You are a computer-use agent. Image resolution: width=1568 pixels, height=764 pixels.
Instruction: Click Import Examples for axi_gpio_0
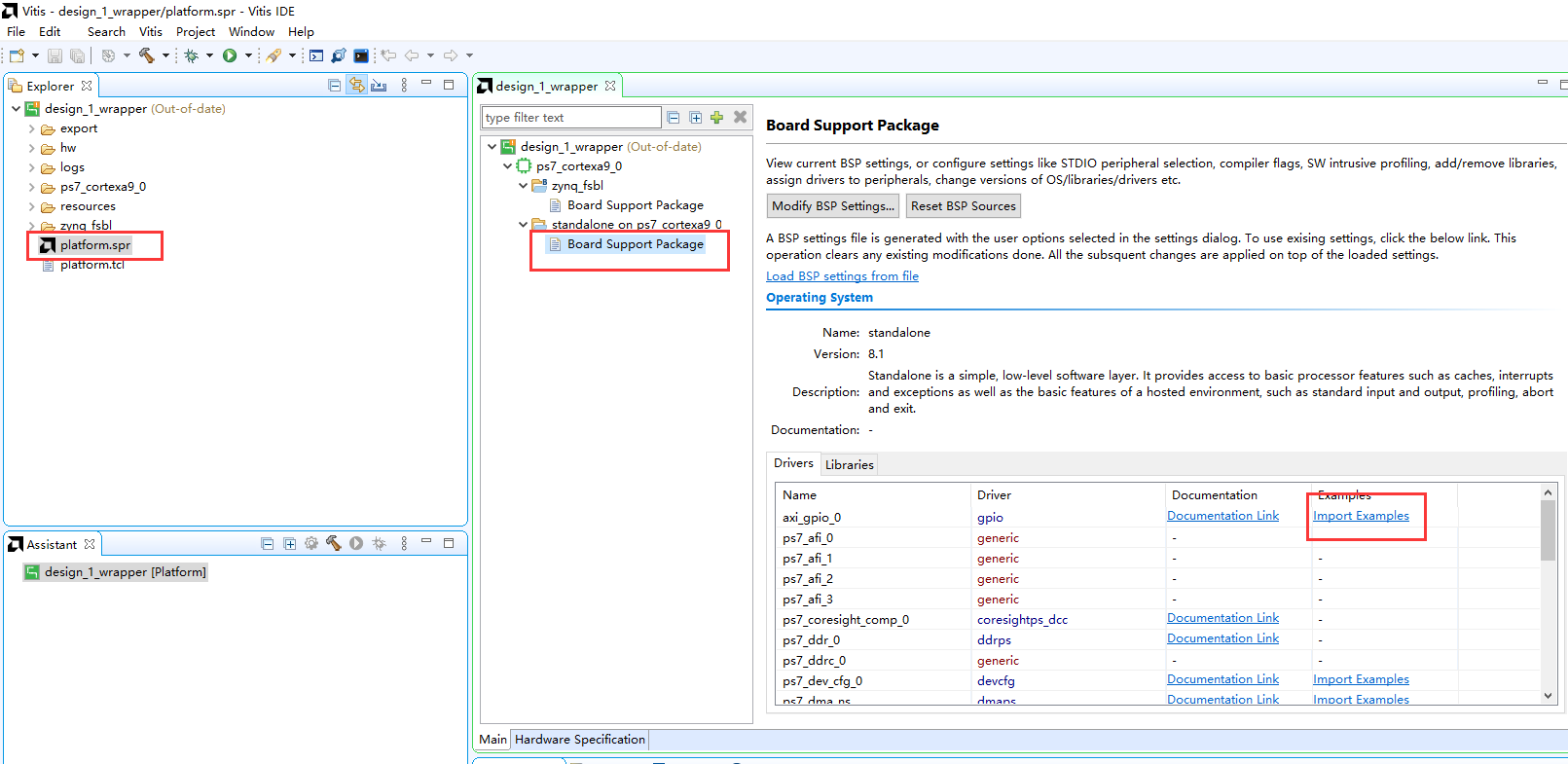tap(1361, 516)
